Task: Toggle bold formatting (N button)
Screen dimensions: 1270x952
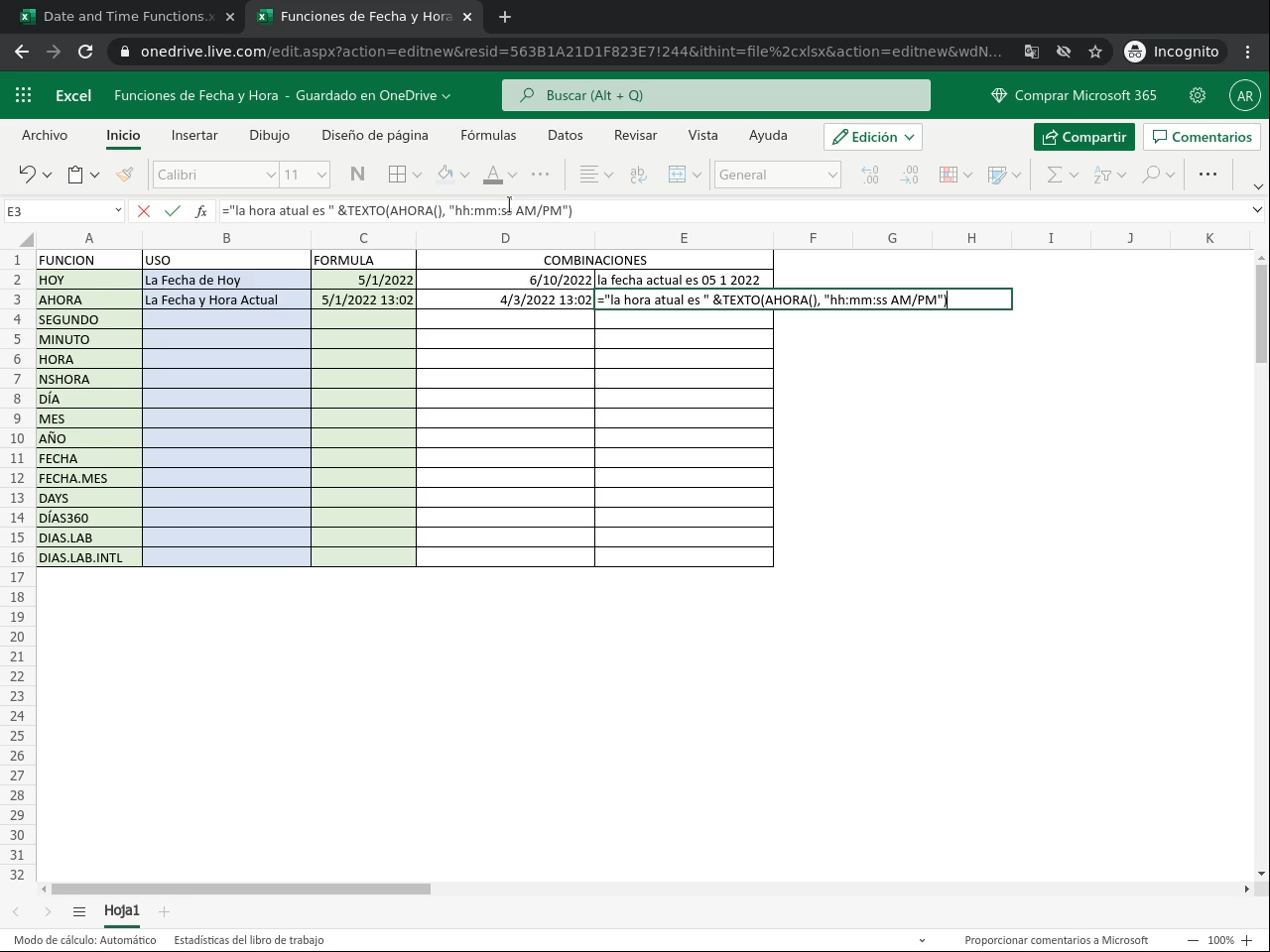Action: pyautogui.click(x=357, y=175)
